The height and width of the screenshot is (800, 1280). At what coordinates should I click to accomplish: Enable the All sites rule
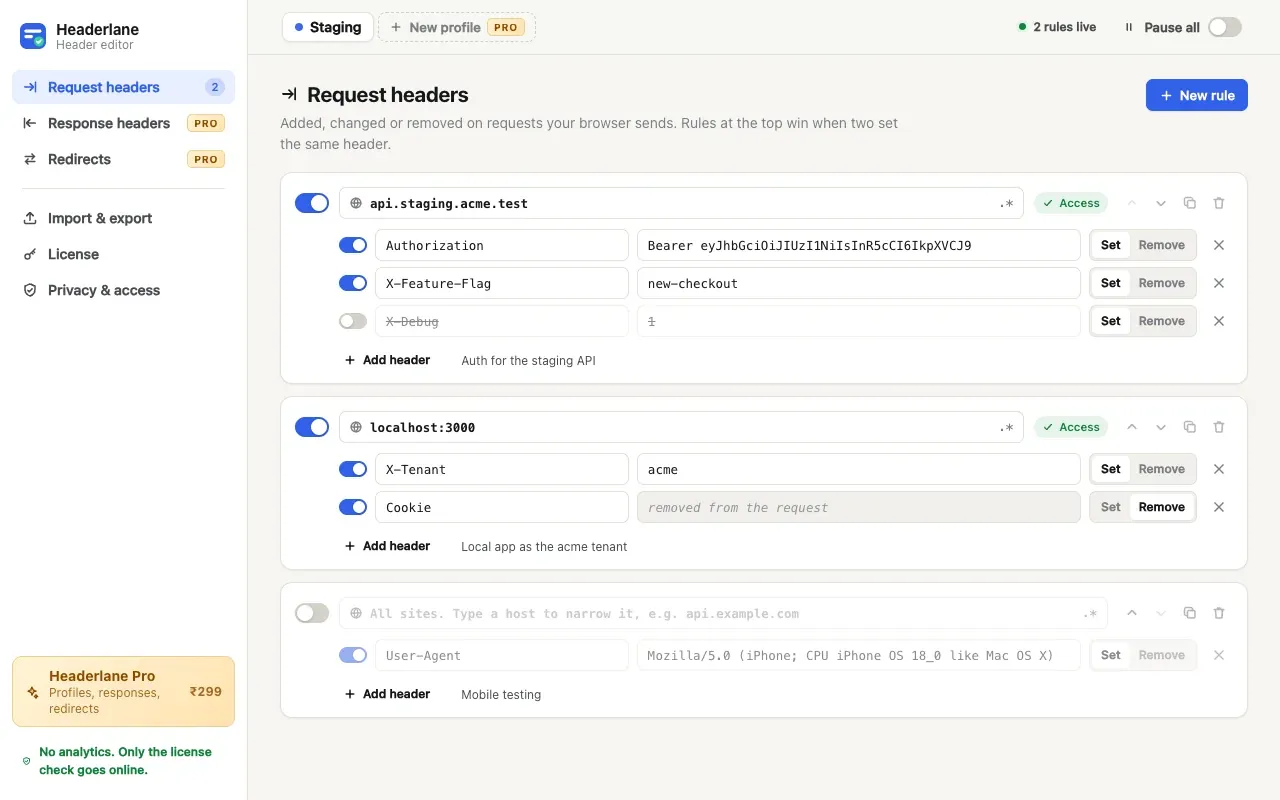click(x=312, y=613)
